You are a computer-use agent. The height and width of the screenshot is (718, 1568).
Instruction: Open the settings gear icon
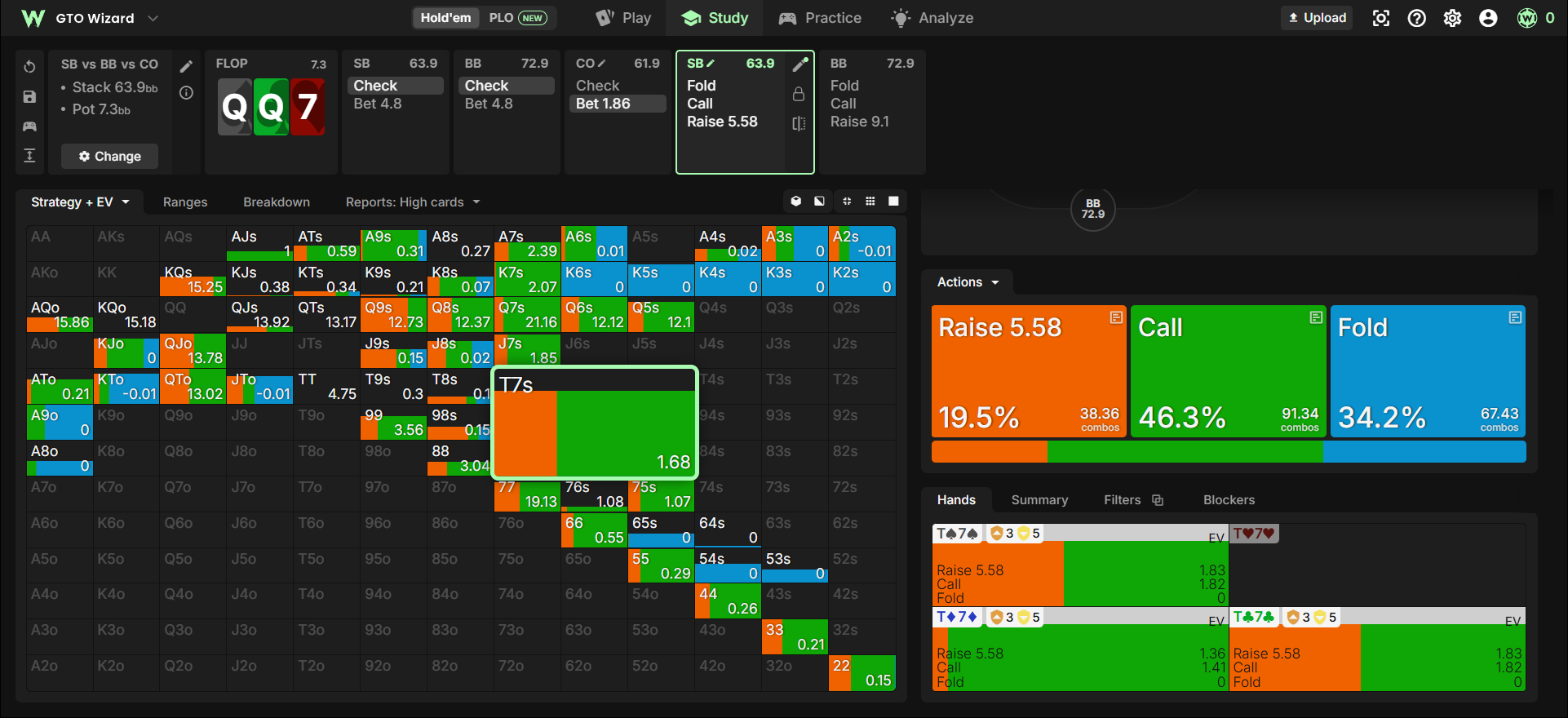click(x=1452, y=18)
